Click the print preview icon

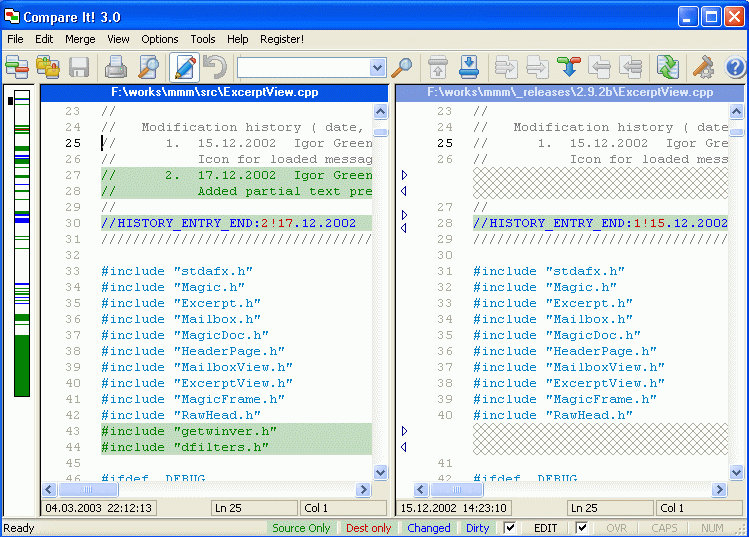click(x=148, y=68)
